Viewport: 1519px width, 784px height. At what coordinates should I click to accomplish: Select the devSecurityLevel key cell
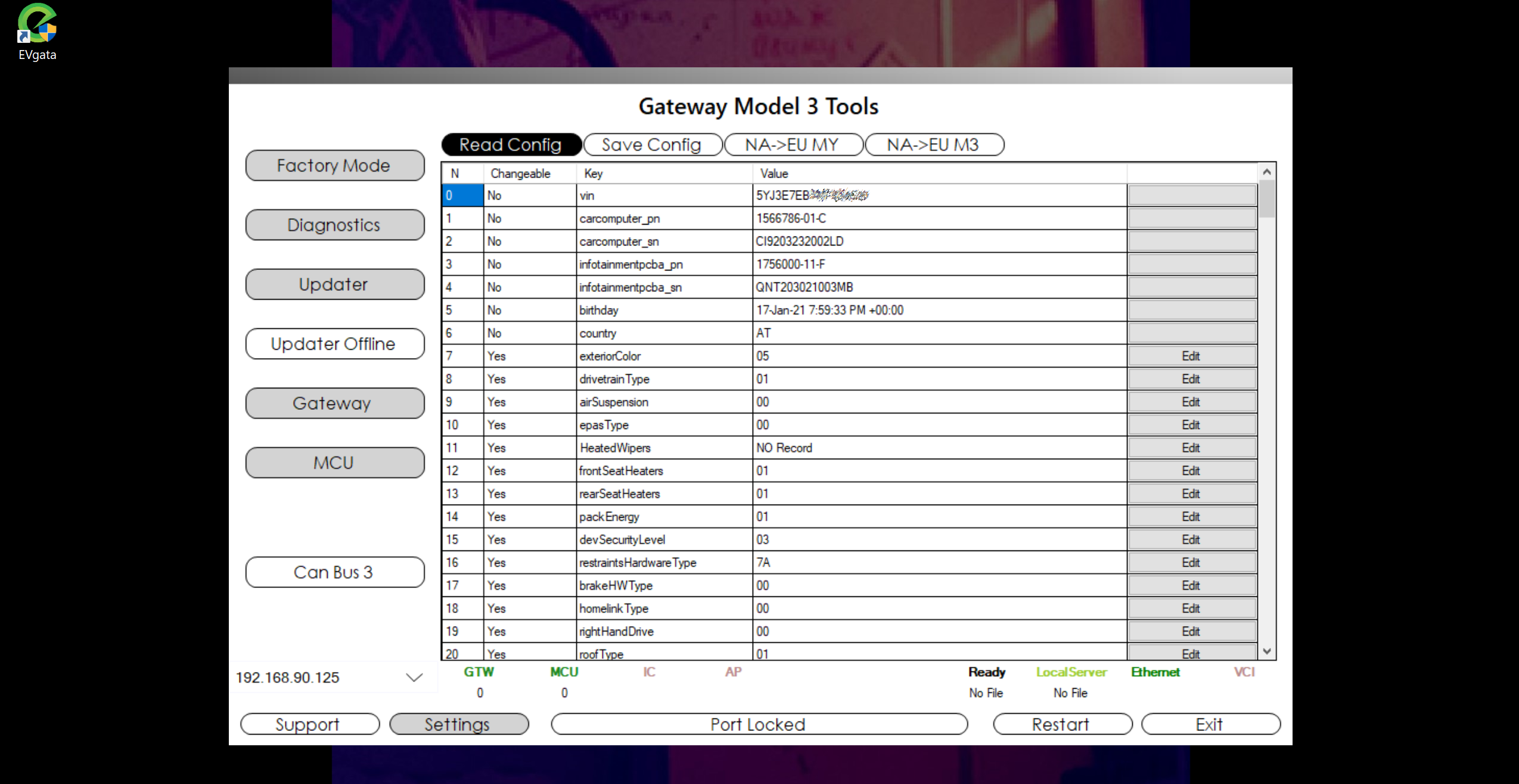(x=664, y=540)
